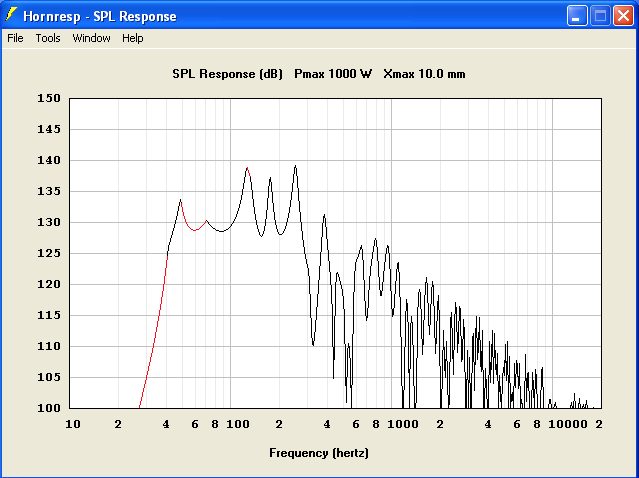Click the 10 hertz axis label
The image size is (639, 478).
73,425
